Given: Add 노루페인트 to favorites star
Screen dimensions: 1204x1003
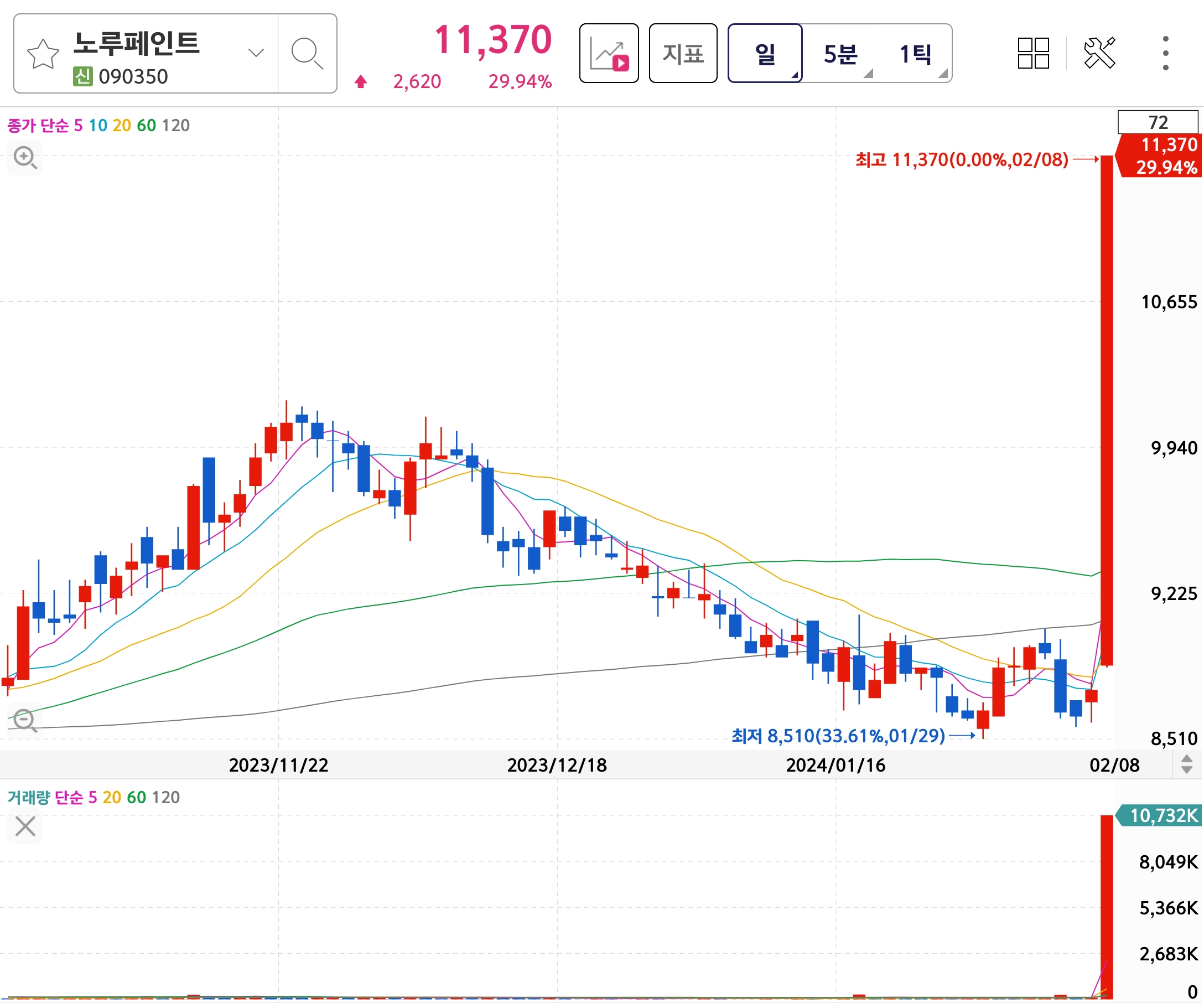Looking at the screenshot, I should (43, 54).
